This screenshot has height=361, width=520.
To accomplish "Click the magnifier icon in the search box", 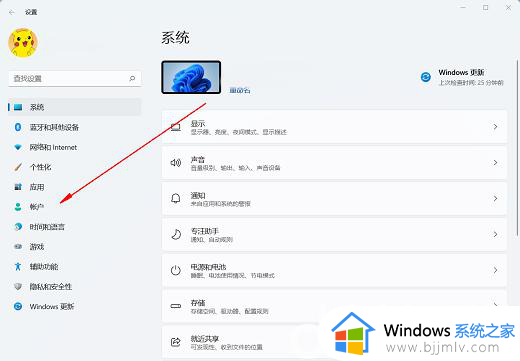I will click(x=132, y=78).
